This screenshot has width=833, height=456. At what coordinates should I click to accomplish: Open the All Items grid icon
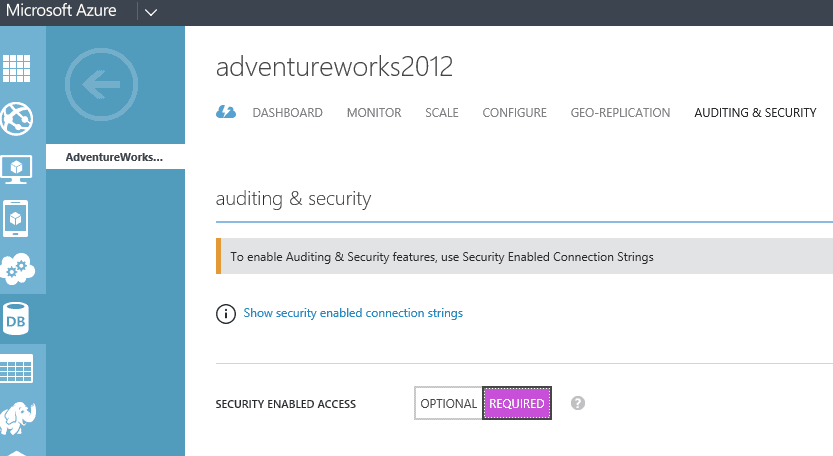pyautogui.click(x=16, y=69)
